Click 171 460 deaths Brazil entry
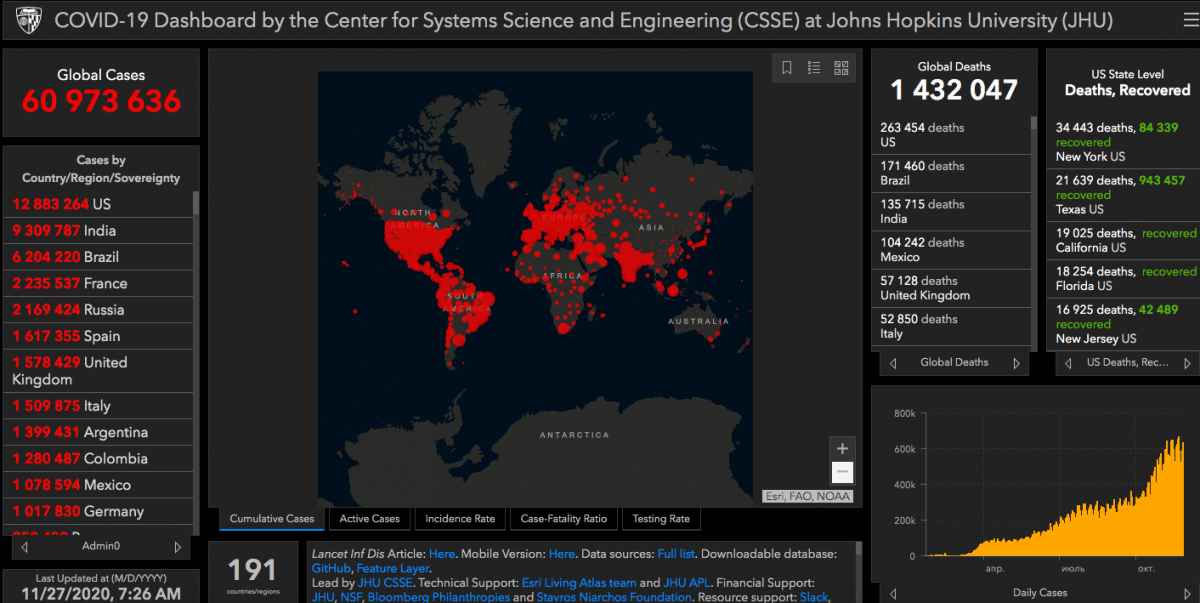1200x603 pixels. tap(951, 174)
